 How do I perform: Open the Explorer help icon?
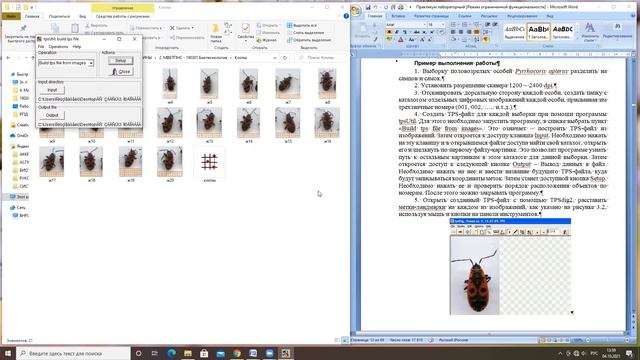(x=346, y=16)
